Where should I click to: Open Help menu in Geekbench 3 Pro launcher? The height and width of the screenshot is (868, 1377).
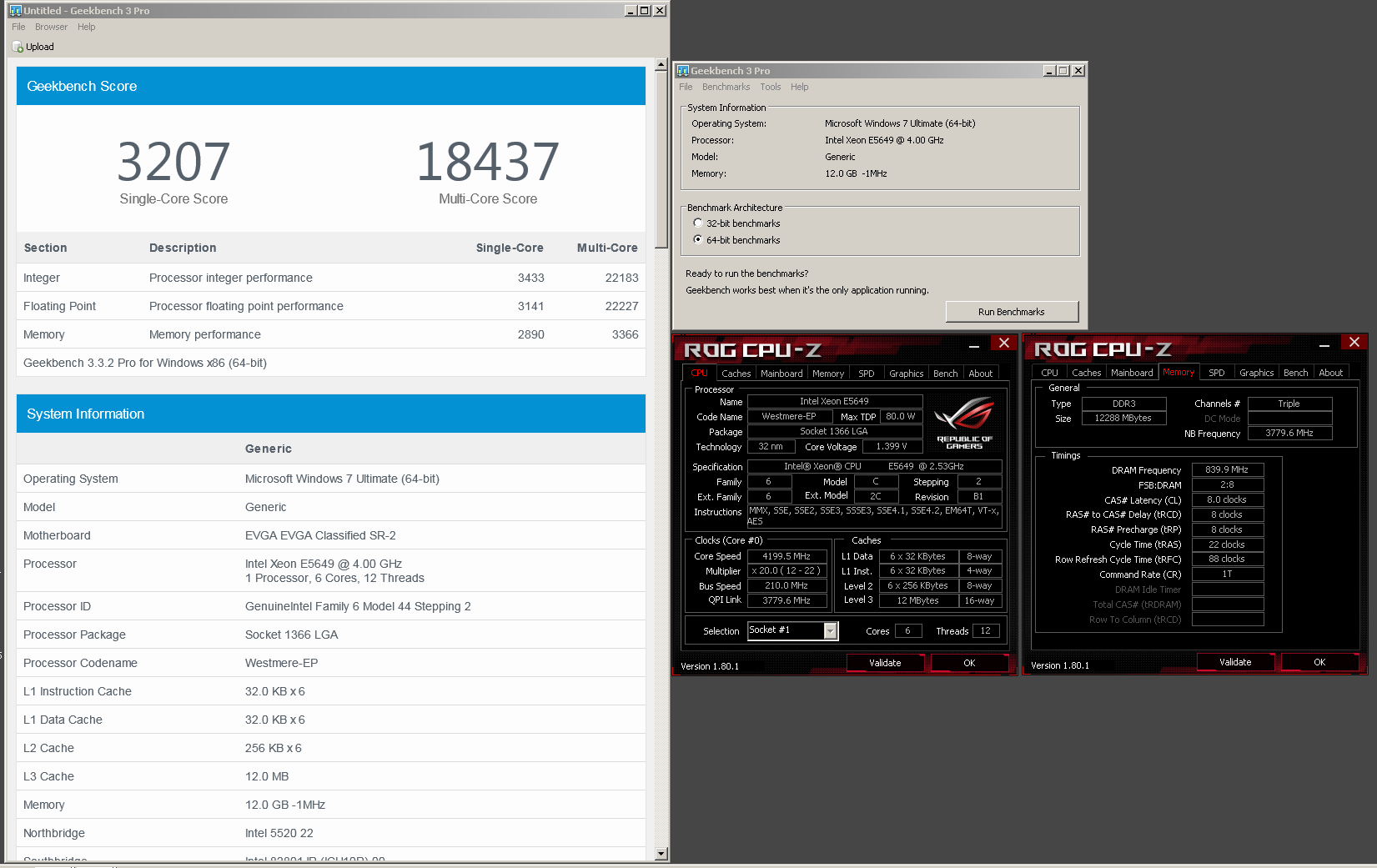point(800,87)
